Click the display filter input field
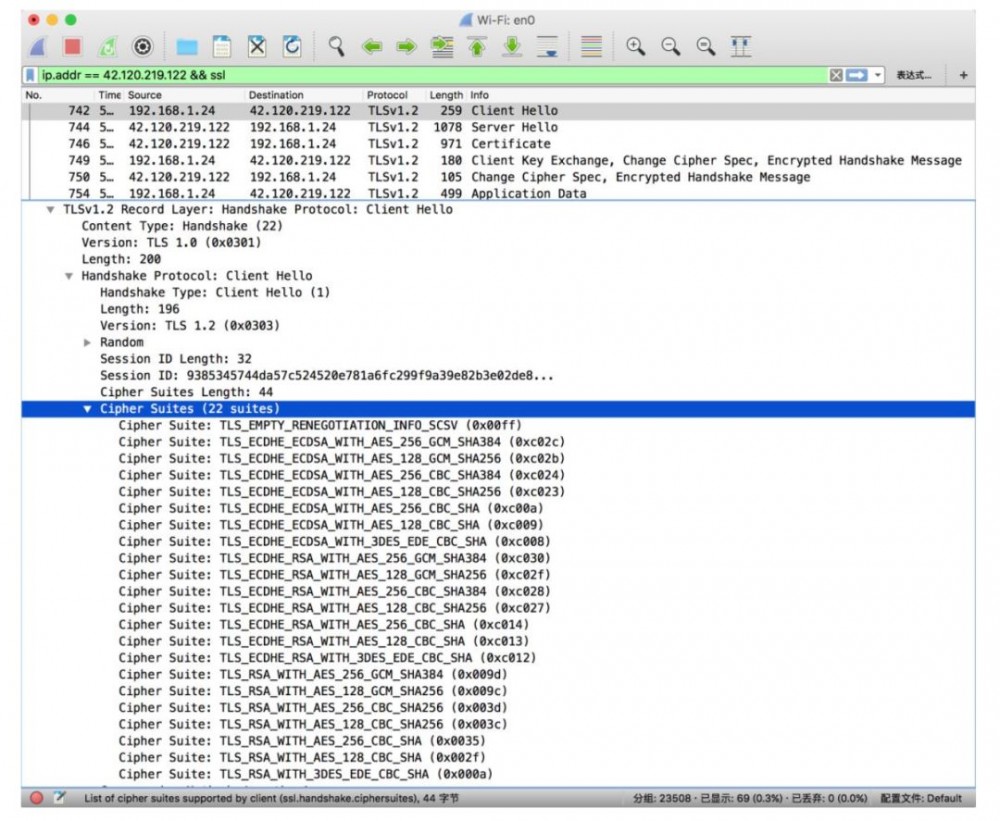This screenshot has width=1000, height=821. click(x=400, y=75)
